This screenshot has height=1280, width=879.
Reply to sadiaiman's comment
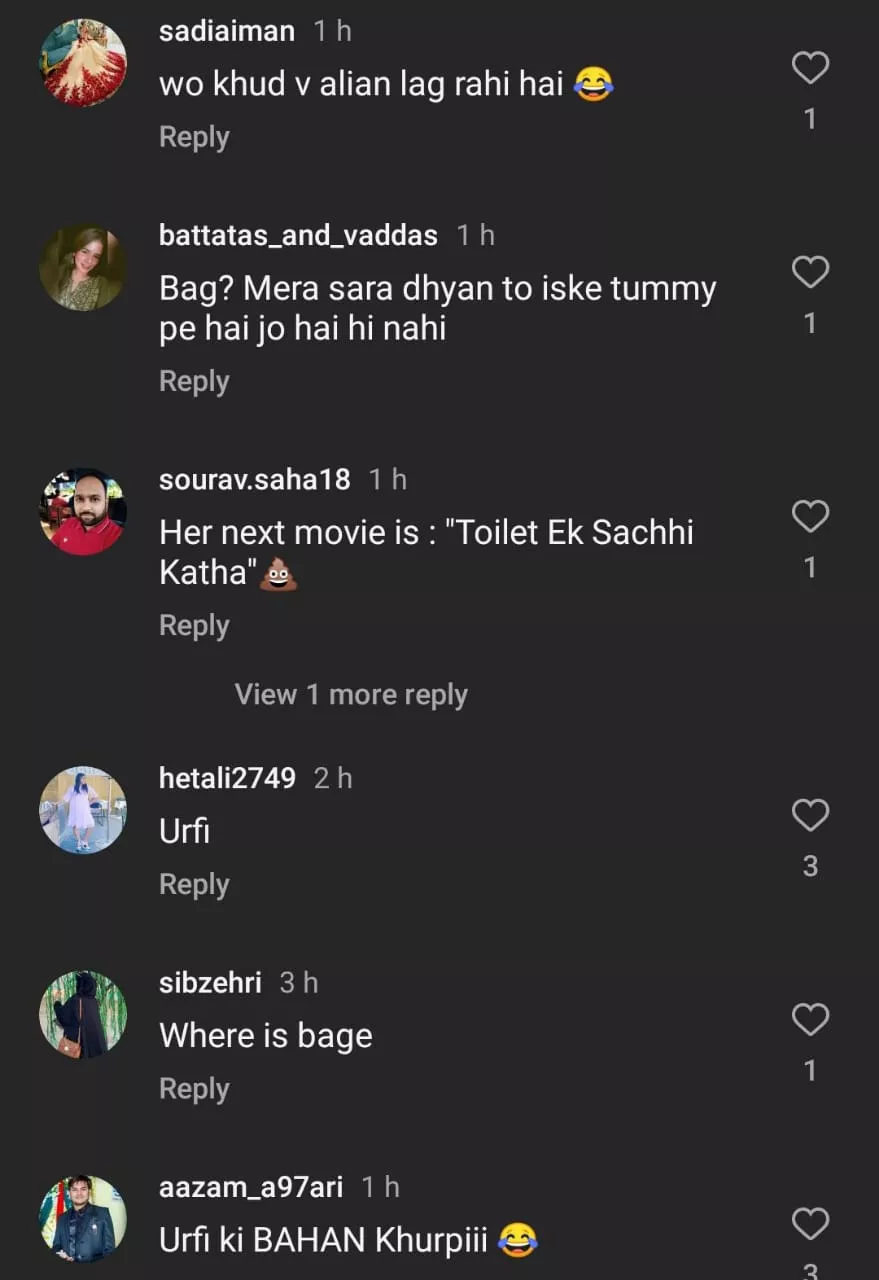(x=194, y=137)
